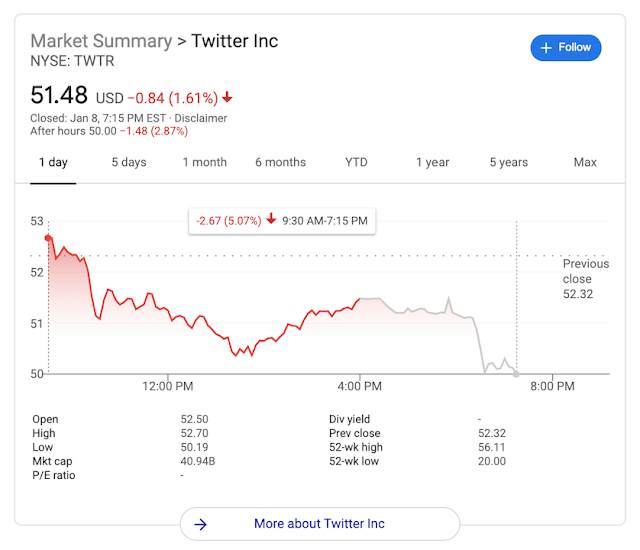Switch to the 5 days tab
This screenshot has width=640, height=550.
click(128, 162)
